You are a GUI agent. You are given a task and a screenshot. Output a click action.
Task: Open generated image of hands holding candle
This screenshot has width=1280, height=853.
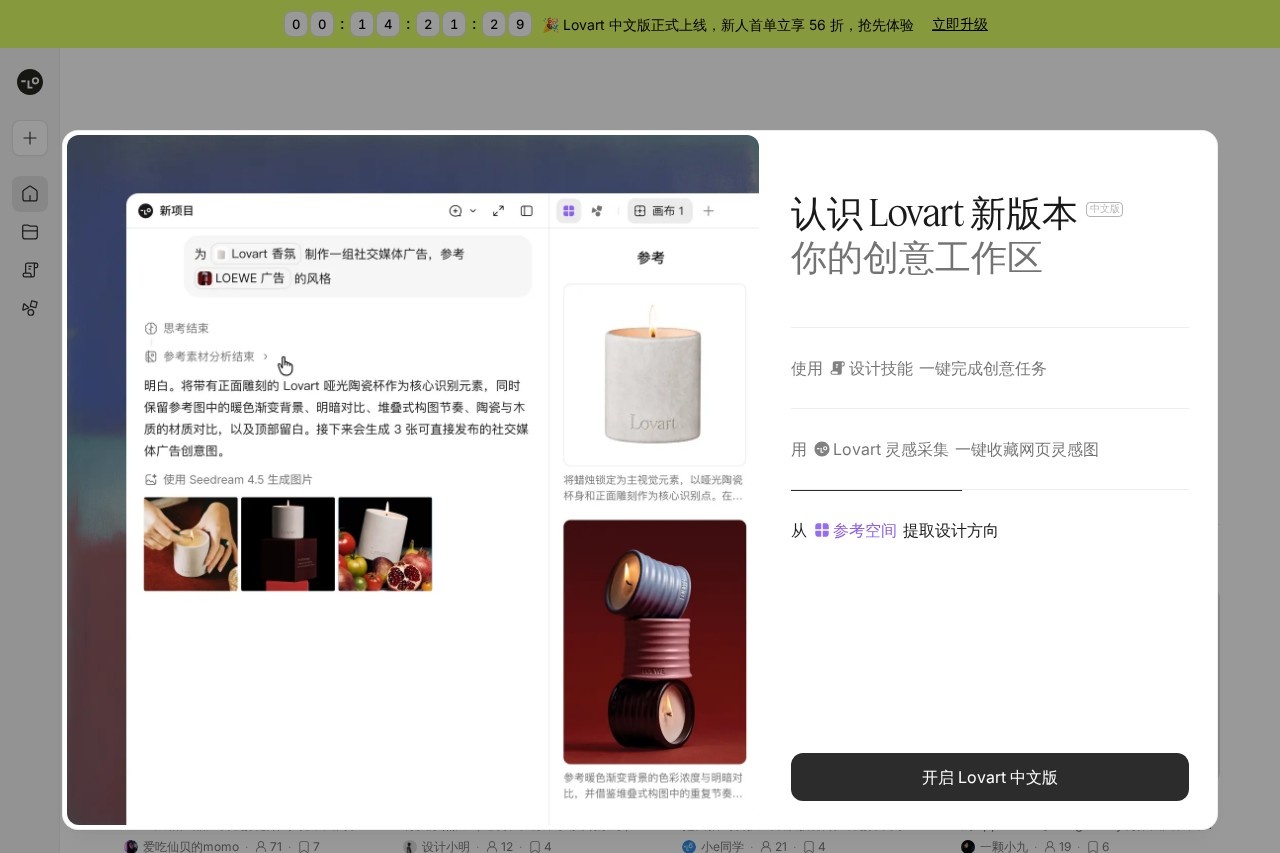(x=191, y=544)
